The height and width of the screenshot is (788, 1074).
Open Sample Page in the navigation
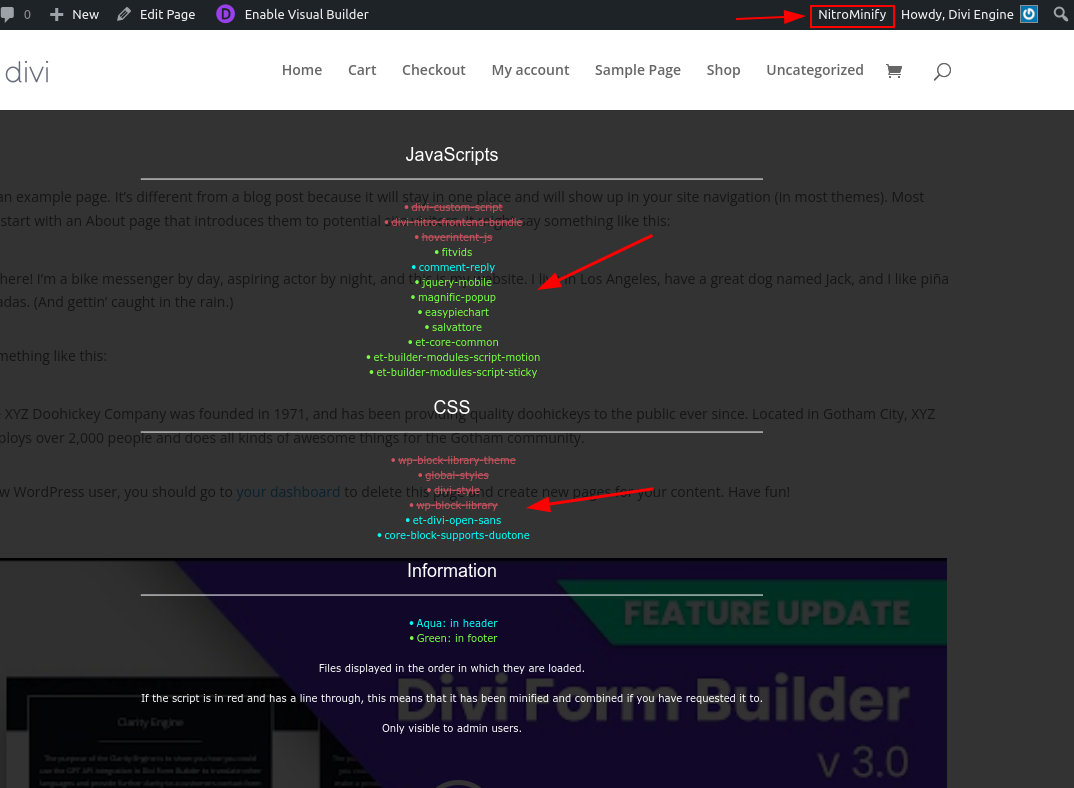tap(637, 70)
